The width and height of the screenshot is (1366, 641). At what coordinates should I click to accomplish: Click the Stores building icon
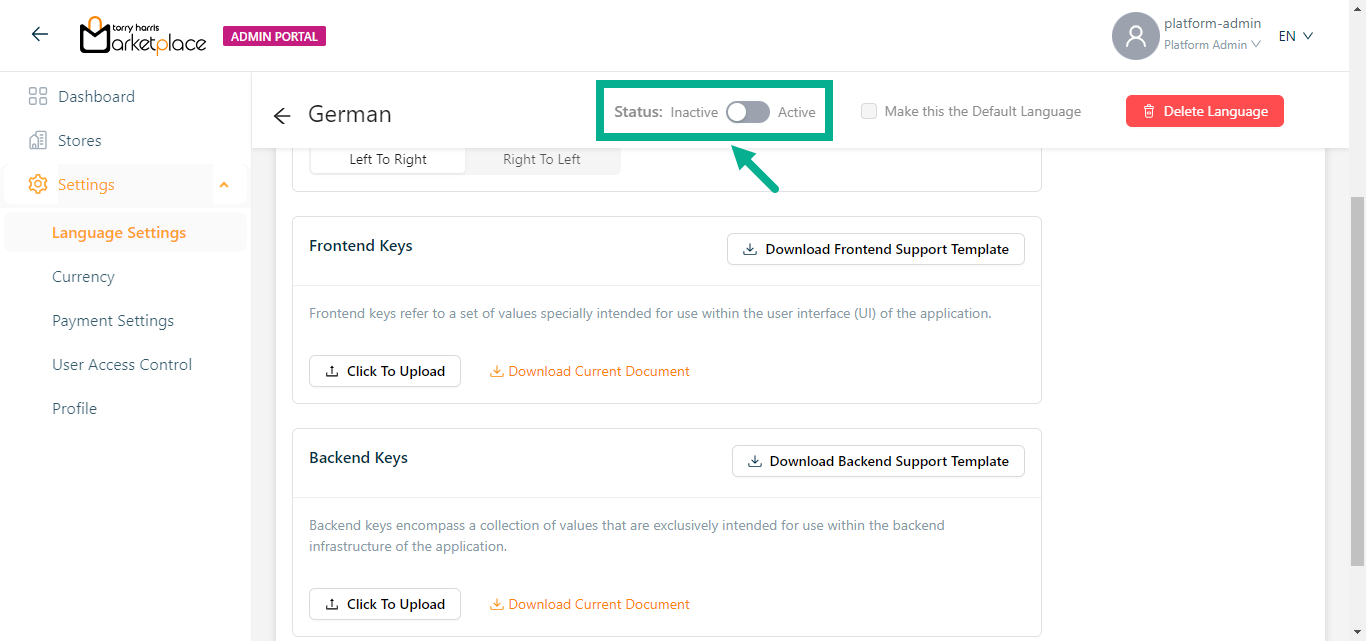click(38, 141)
